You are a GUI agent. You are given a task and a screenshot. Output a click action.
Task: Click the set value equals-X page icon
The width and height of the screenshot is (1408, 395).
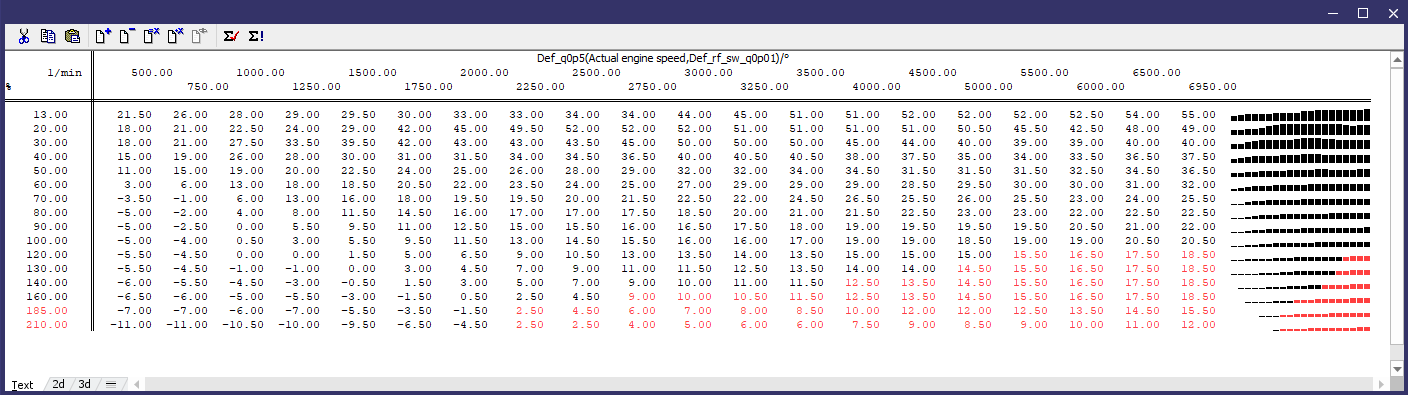coord(151,36)
